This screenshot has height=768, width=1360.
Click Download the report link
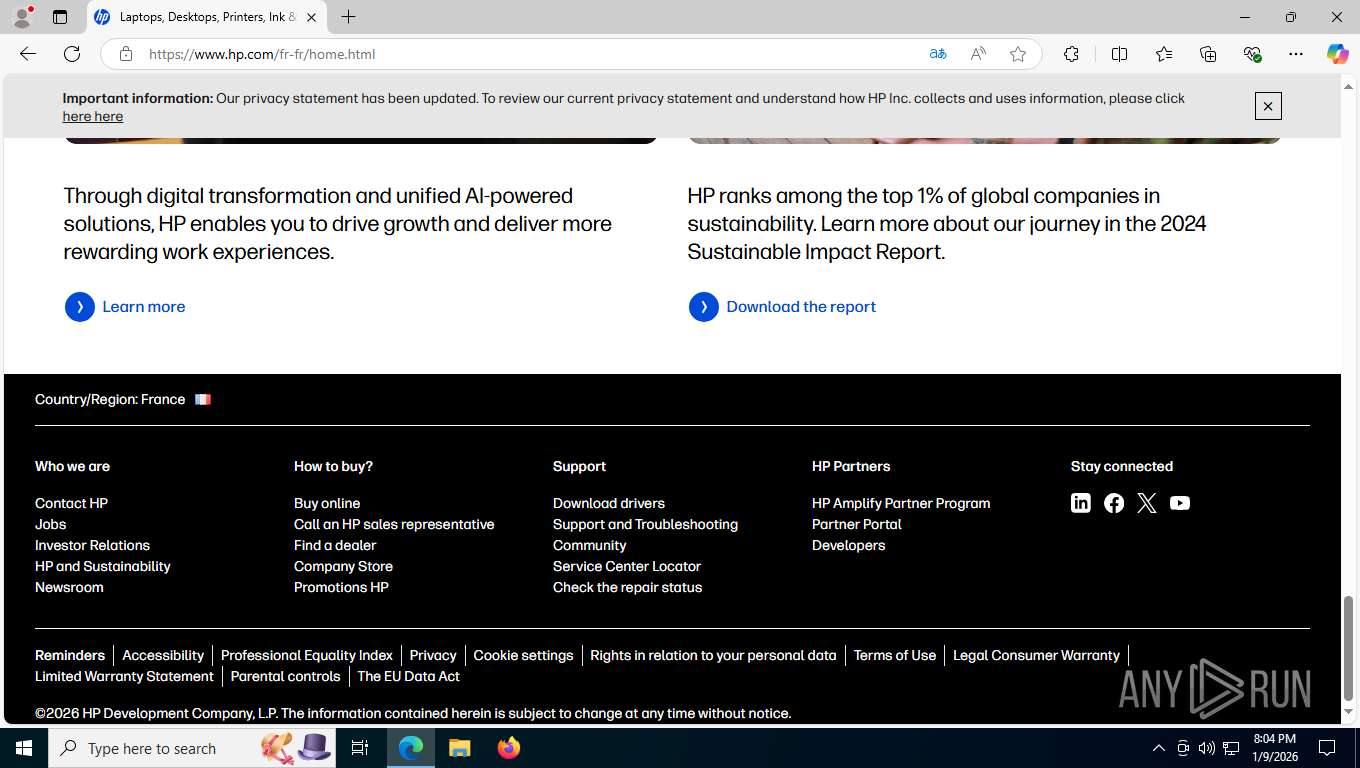pyautogui.click(x=801, y=307)
